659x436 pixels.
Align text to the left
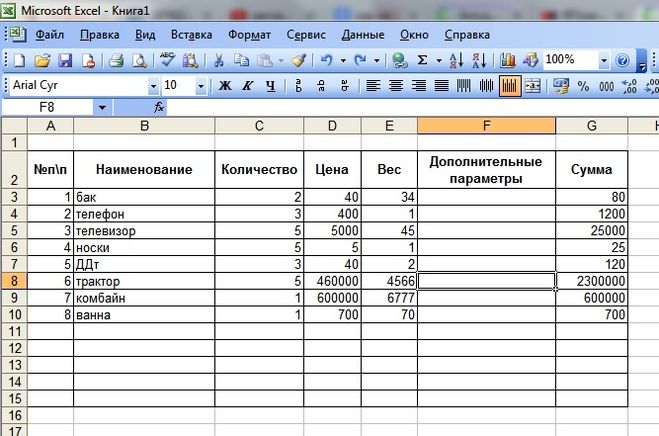point(373,86)
